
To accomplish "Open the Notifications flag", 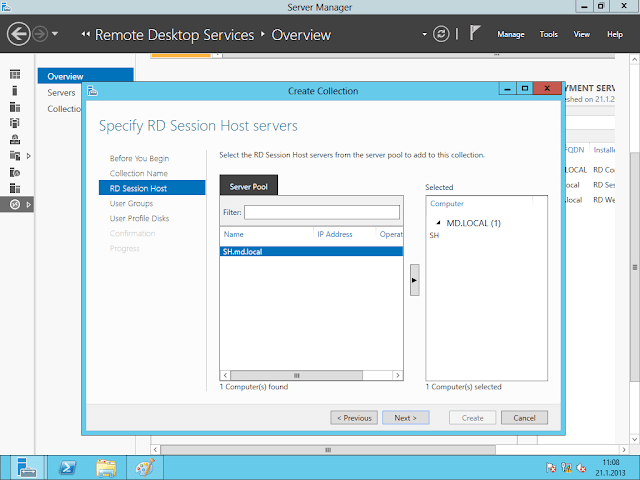I will point(475,33).
